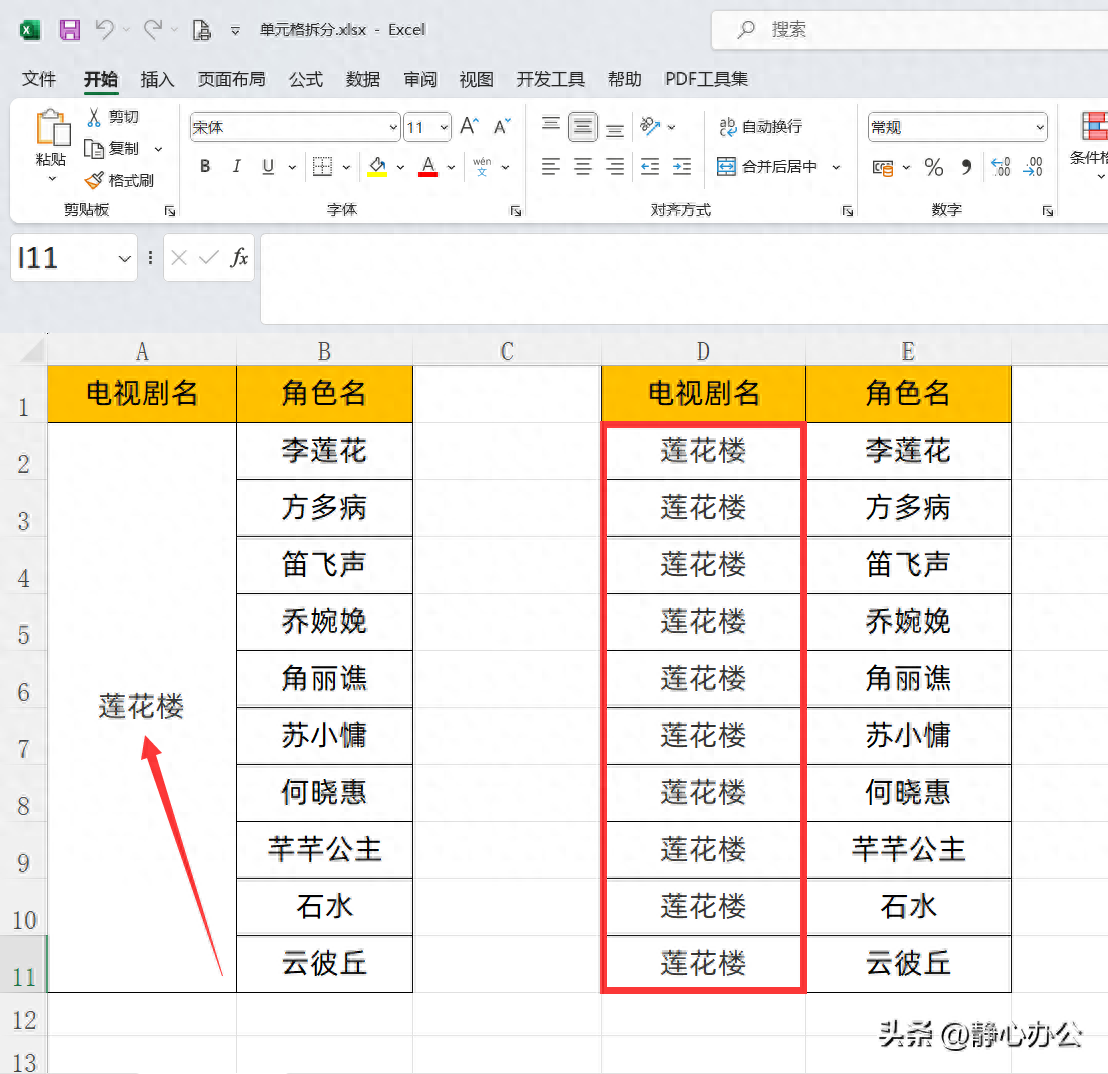Toggle Bold formatting
Image resolution: width=1108 pixels, height=1074 pixels.
[205, 167]
